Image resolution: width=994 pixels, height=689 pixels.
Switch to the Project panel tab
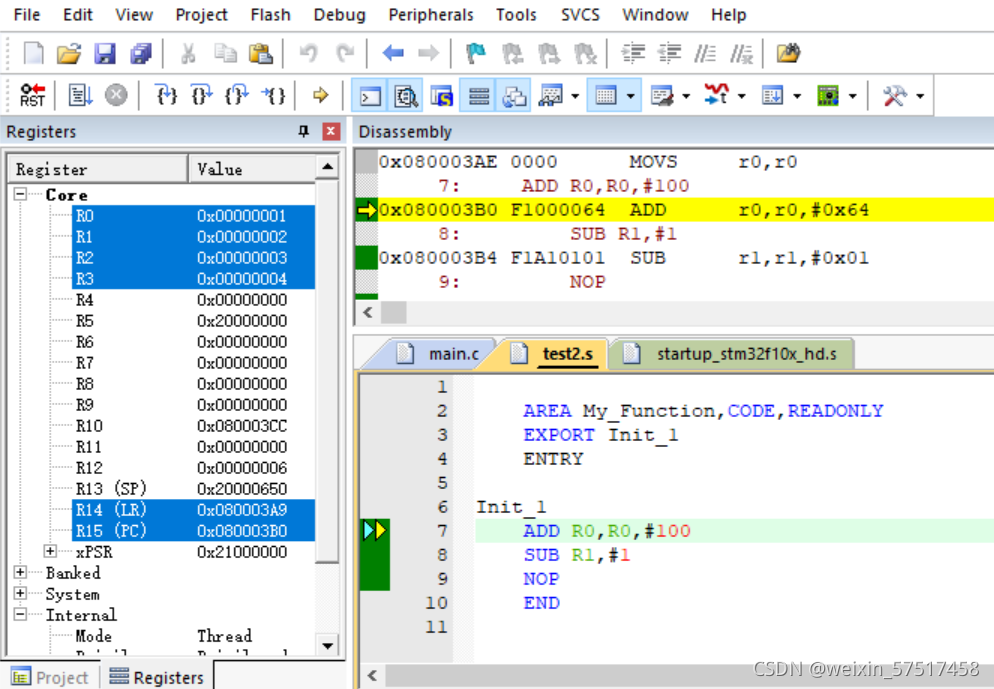pyautogui.click(x=50, y=678)
